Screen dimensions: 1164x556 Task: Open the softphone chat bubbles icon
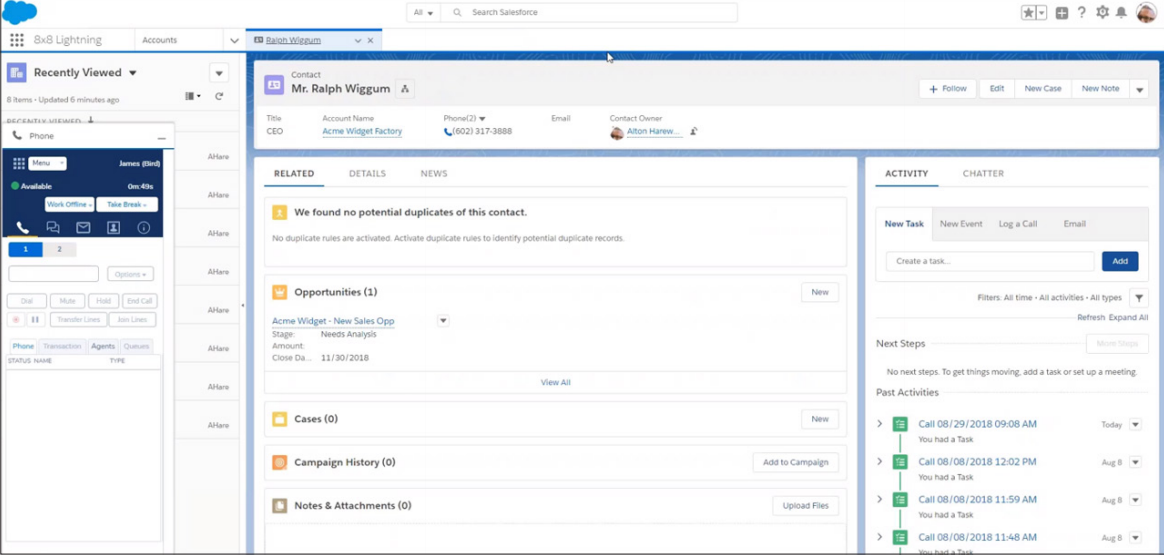[53, 228]
